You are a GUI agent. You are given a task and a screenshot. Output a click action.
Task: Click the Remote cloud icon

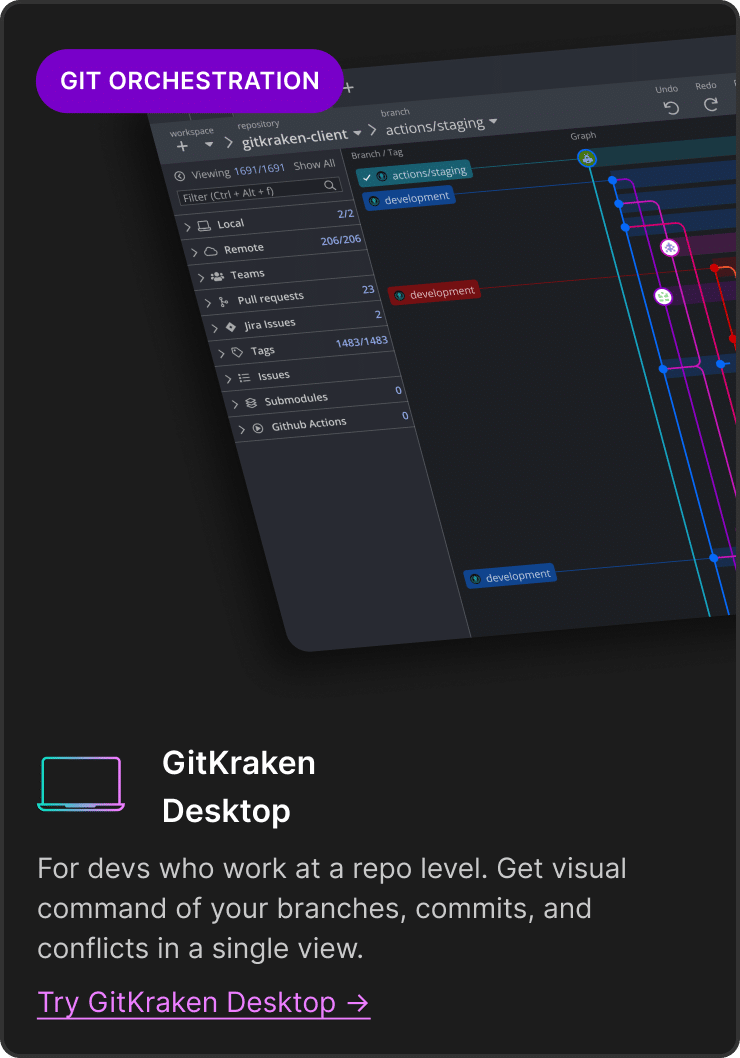coord(210,251)
